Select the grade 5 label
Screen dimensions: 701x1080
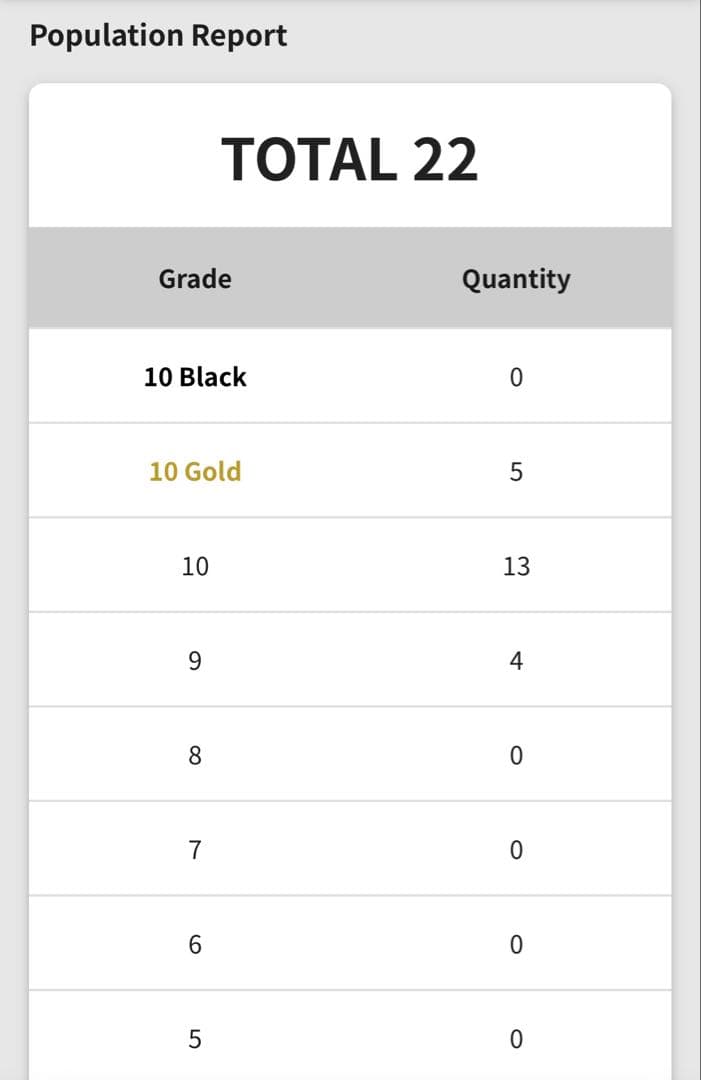point(195,1039)
